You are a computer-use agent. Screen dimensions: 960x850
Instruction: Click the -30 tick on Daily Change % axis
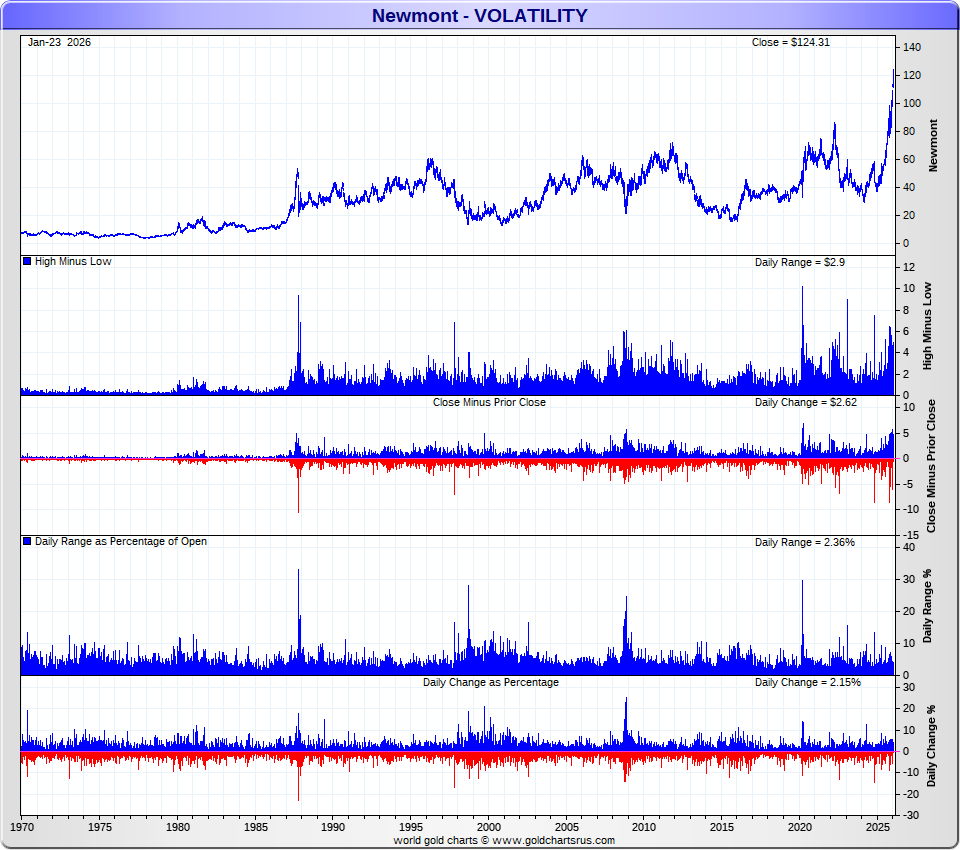point(909,815)
